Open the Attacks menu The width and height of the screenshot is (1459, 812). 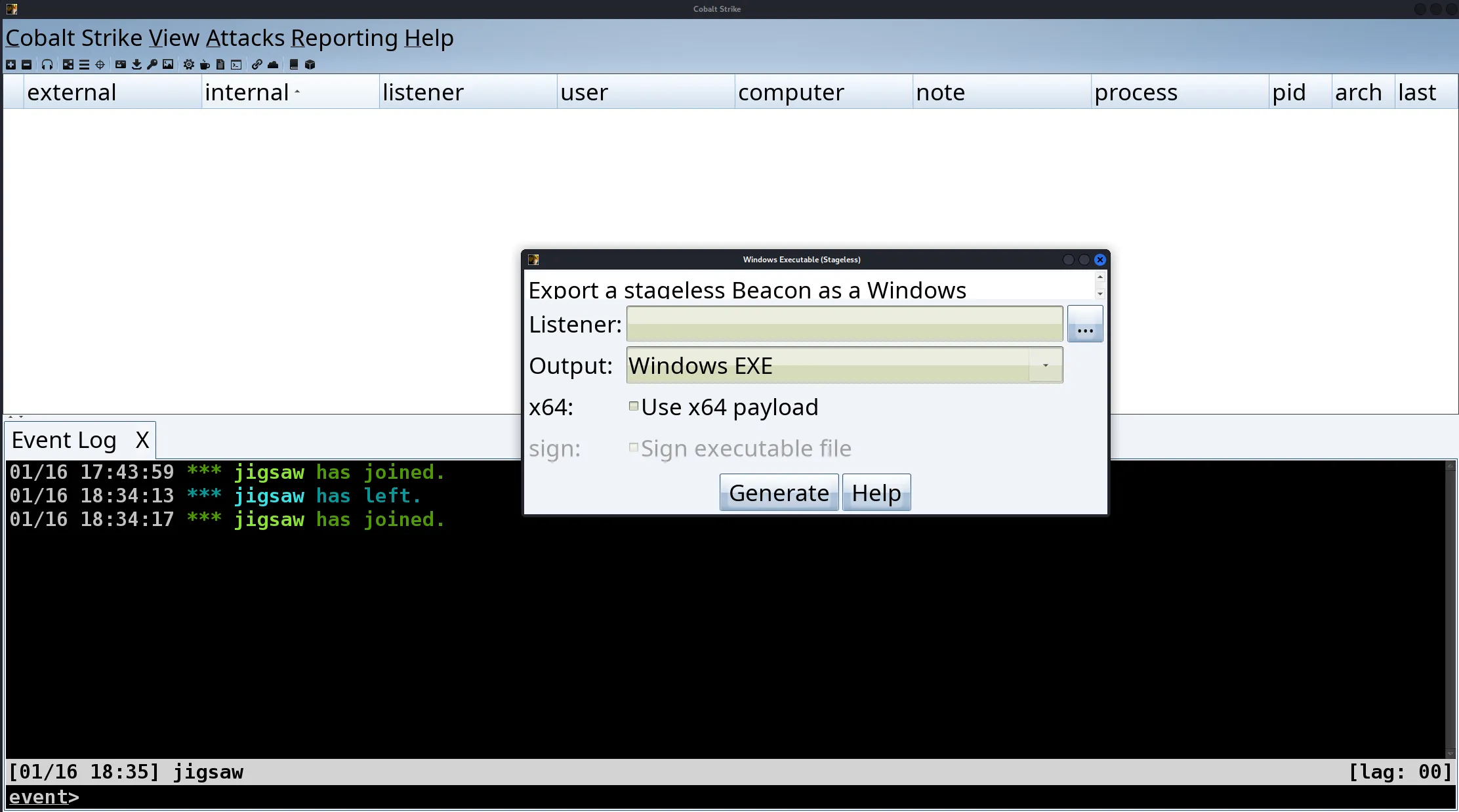coord(245,38)
